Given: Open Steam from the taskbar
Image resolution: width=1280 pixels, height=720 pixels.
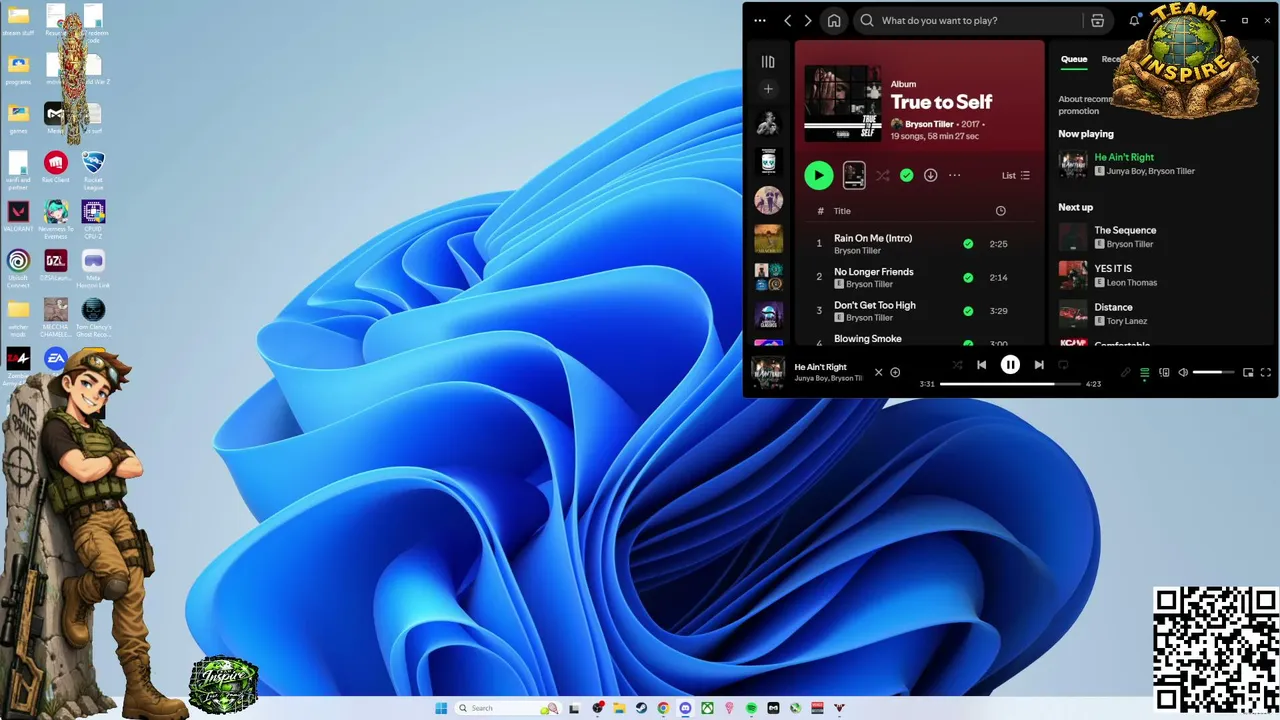Looking at the screenshot, I should pyautogui.click(x=641, y=708).
